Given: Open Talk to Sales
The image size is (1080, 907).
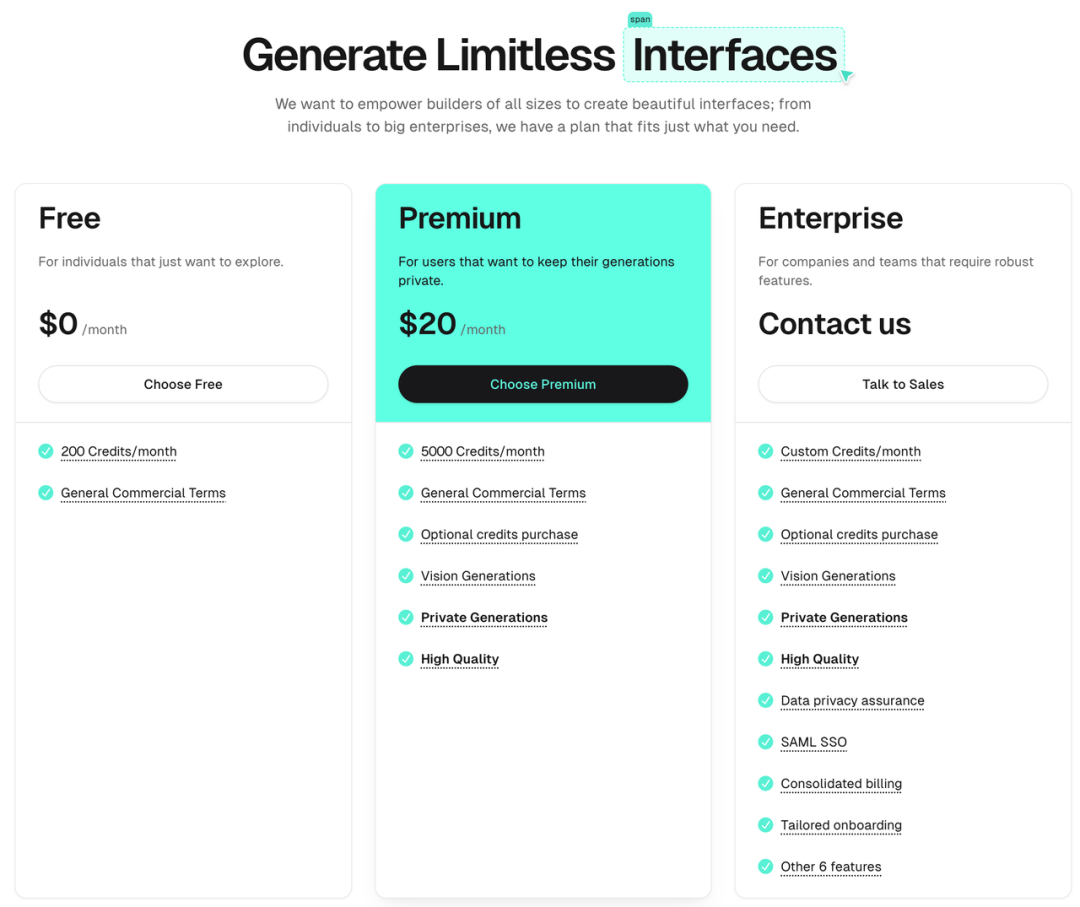Looking at the screenshot, I should click(903, 384).
